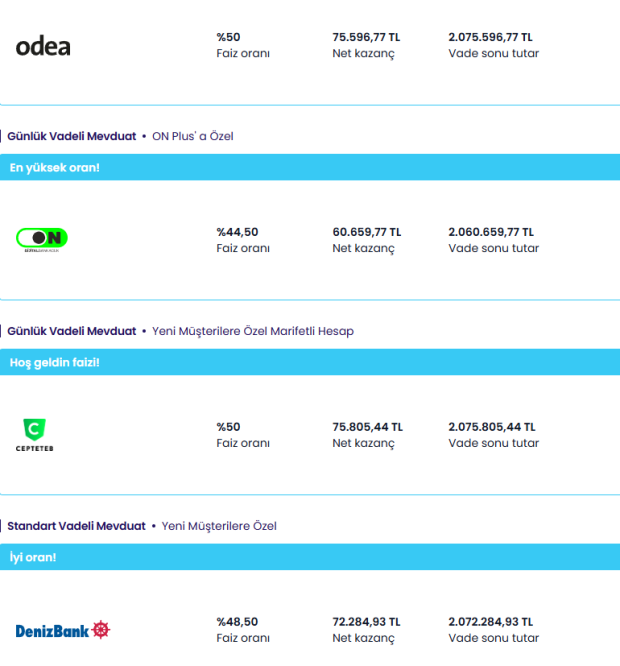
Task: Click odea's 2.075.596,77 TL maturity amount
Action: click(x=491, y=37)
